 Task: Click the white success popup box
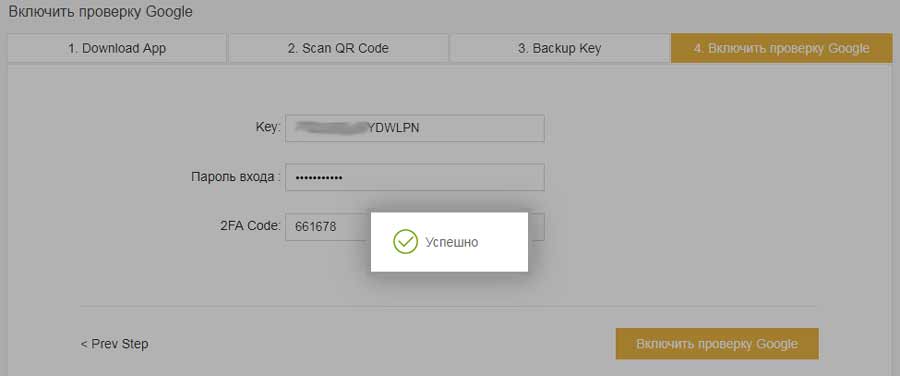[449, 242]
